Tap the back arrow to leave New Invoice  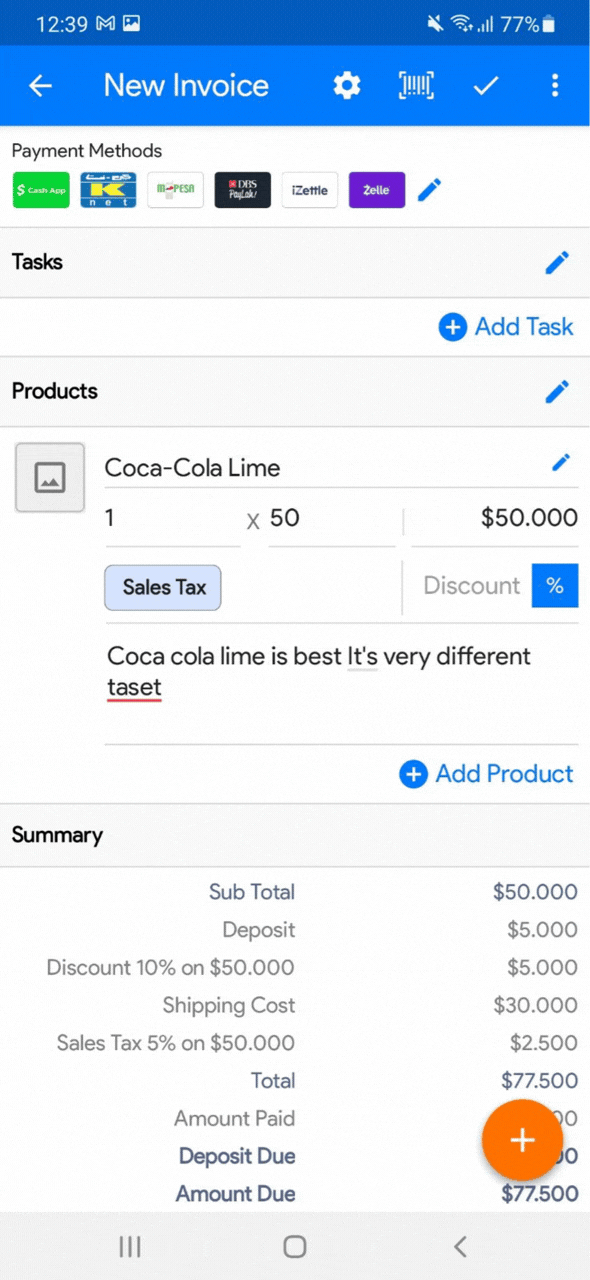[x=40, y=85]
